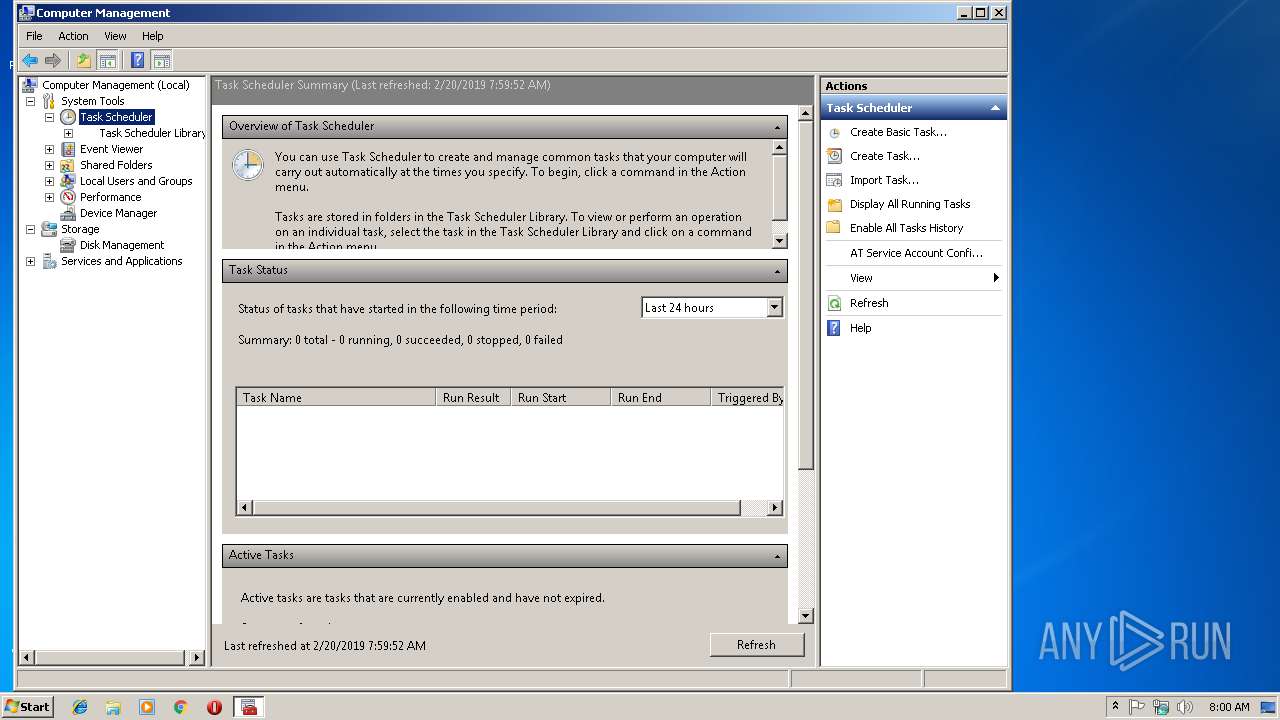Click the Refresh button at the bottom
The width and height of the screenshot is (1280, 720).
tap(756, 645)
